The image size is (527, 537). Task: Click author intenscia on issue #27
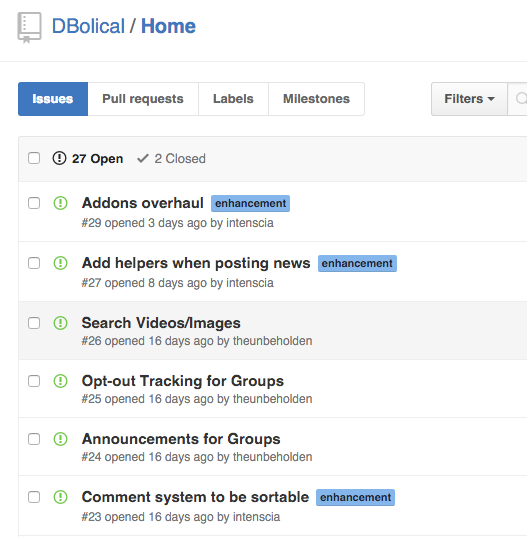click(x=250, y=283)
